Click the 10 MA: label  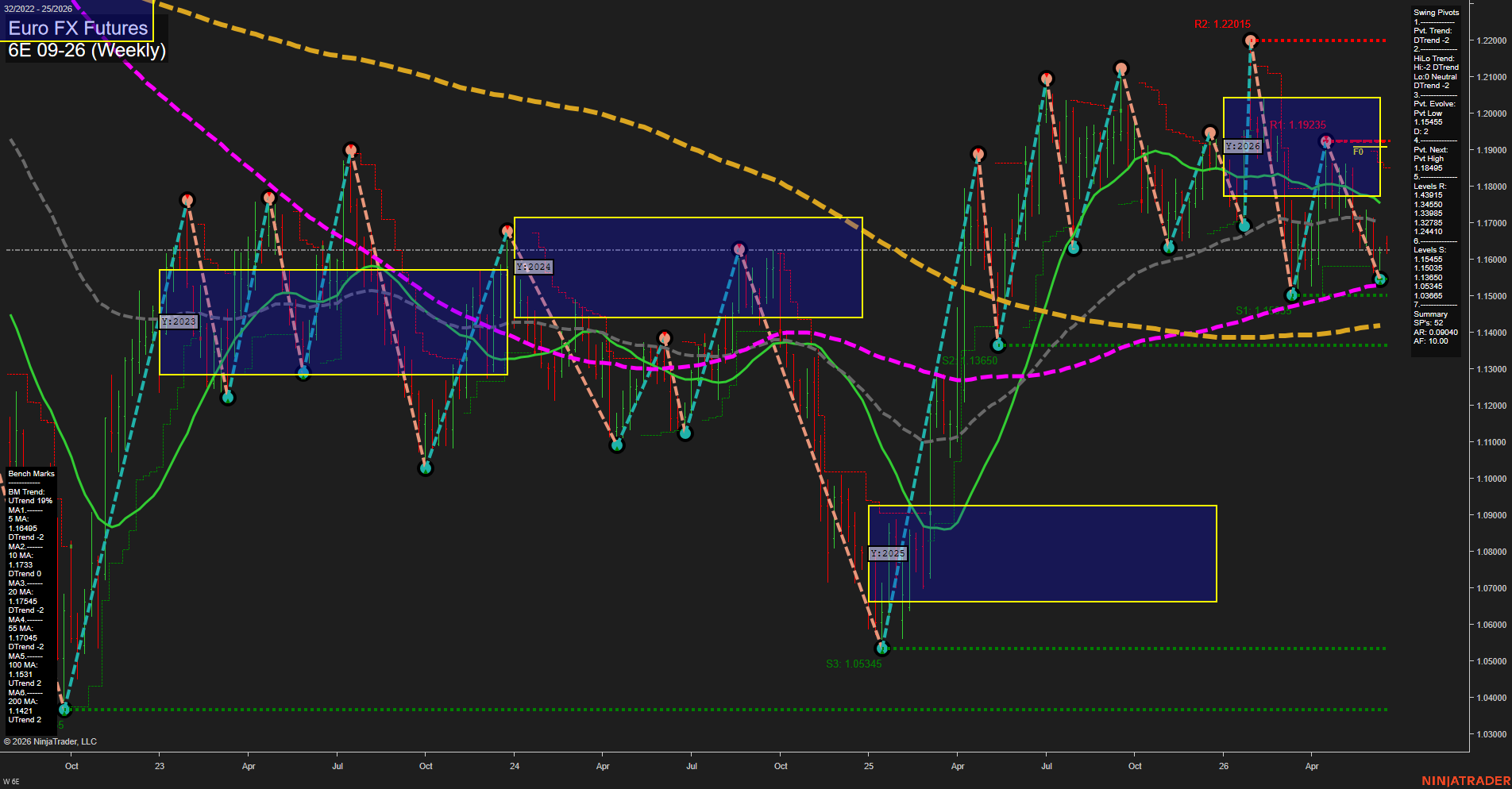(21, 556)
